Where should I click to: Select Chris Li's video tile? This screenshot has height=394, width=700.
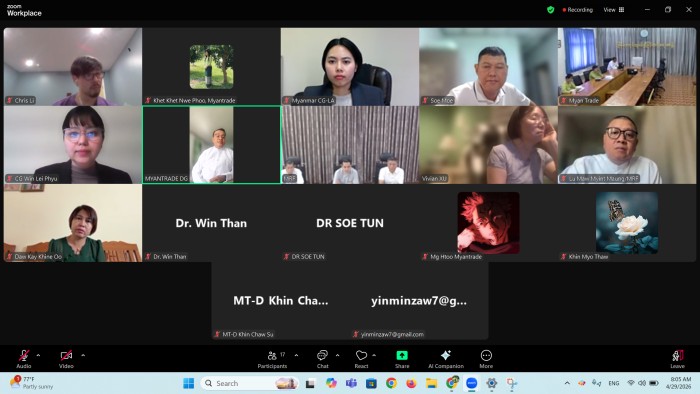[x=73, y=66]
